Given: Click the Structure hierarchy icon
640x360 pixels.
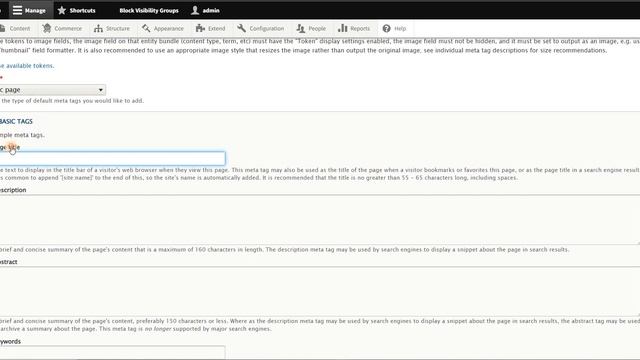Looking at the screenshot, I should coord(98,28).
